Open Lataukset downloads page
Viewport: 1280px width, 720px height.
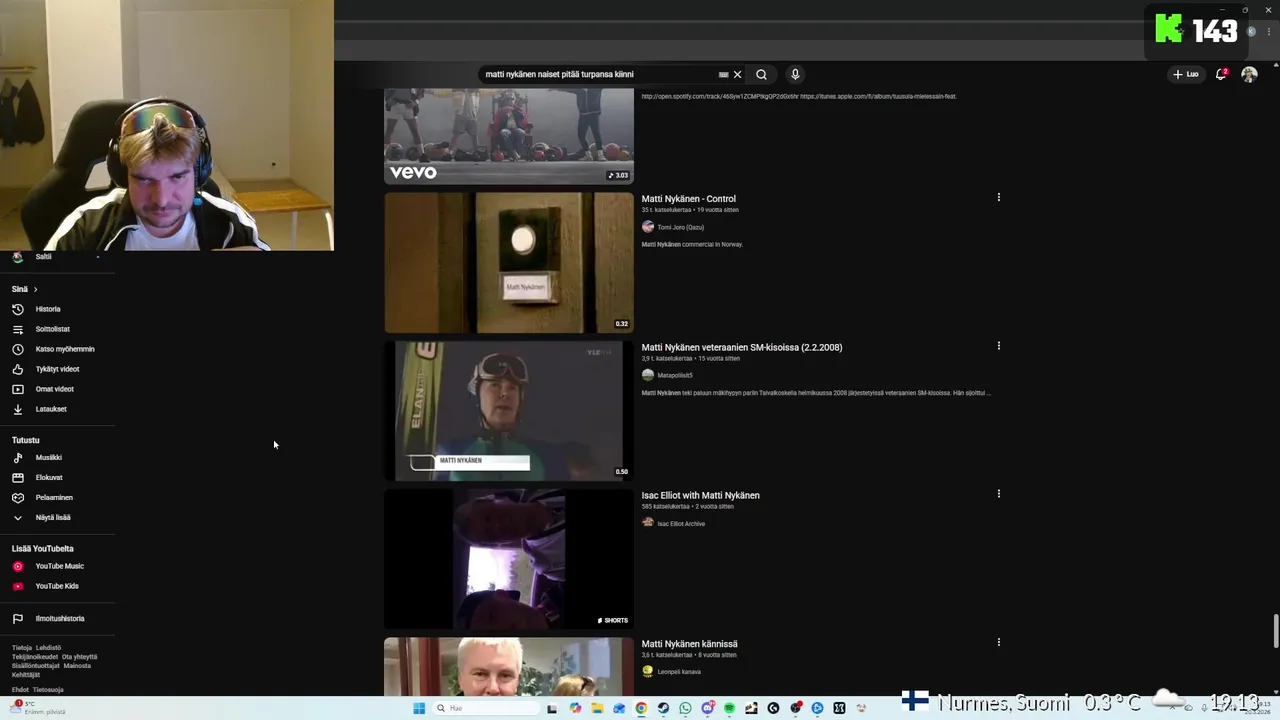click(51, 409)
